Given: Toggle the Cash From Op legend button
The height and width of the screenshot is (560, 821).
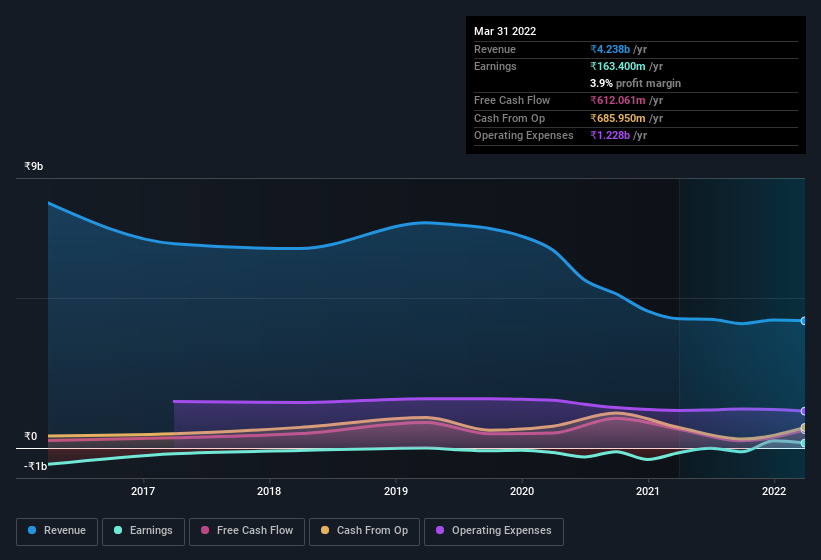Looking at the screenshot, I should (x=364, y=532).
